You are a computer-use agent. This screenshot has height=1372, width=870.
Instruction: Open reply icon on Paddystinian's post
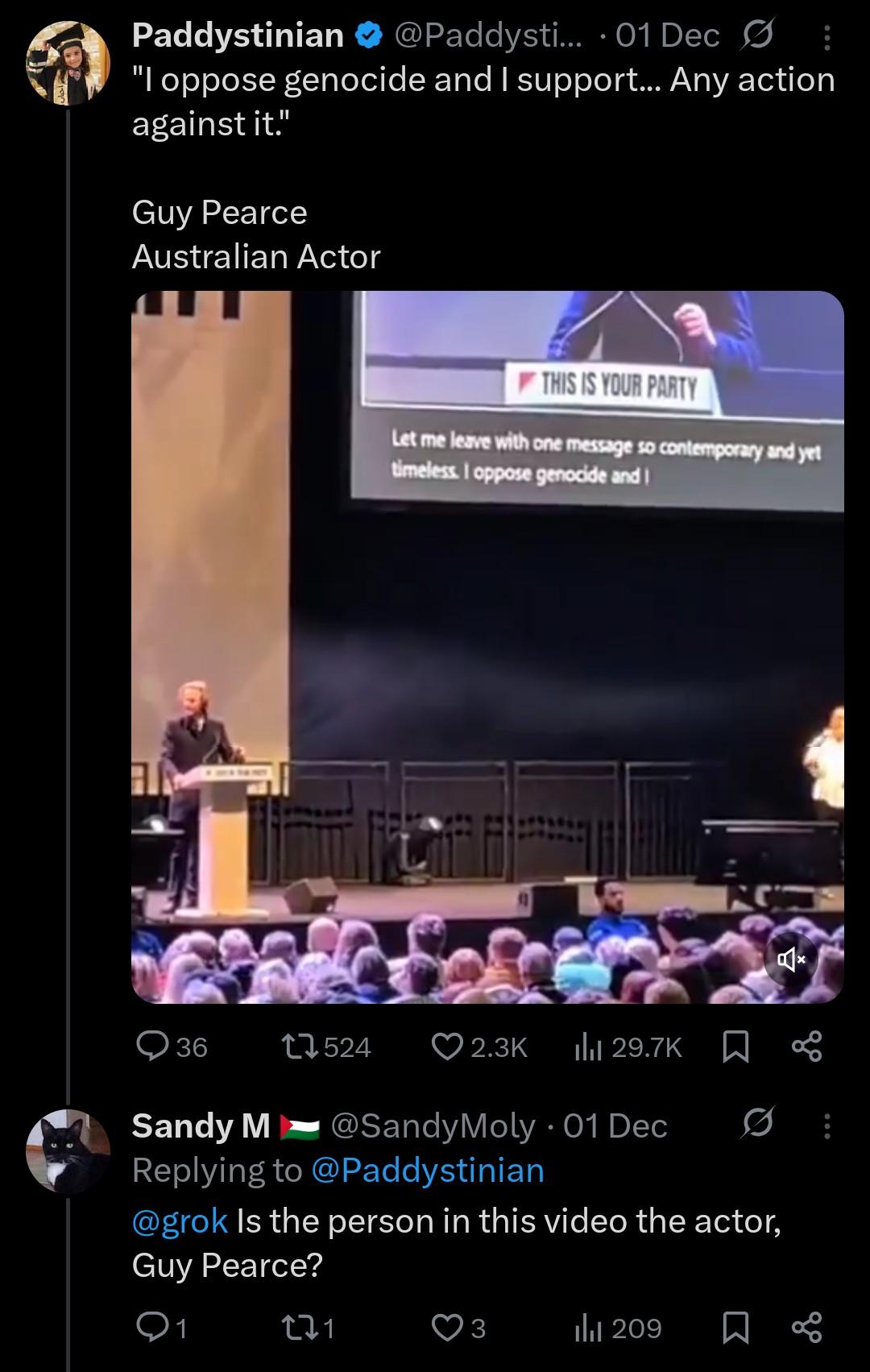151,1046
